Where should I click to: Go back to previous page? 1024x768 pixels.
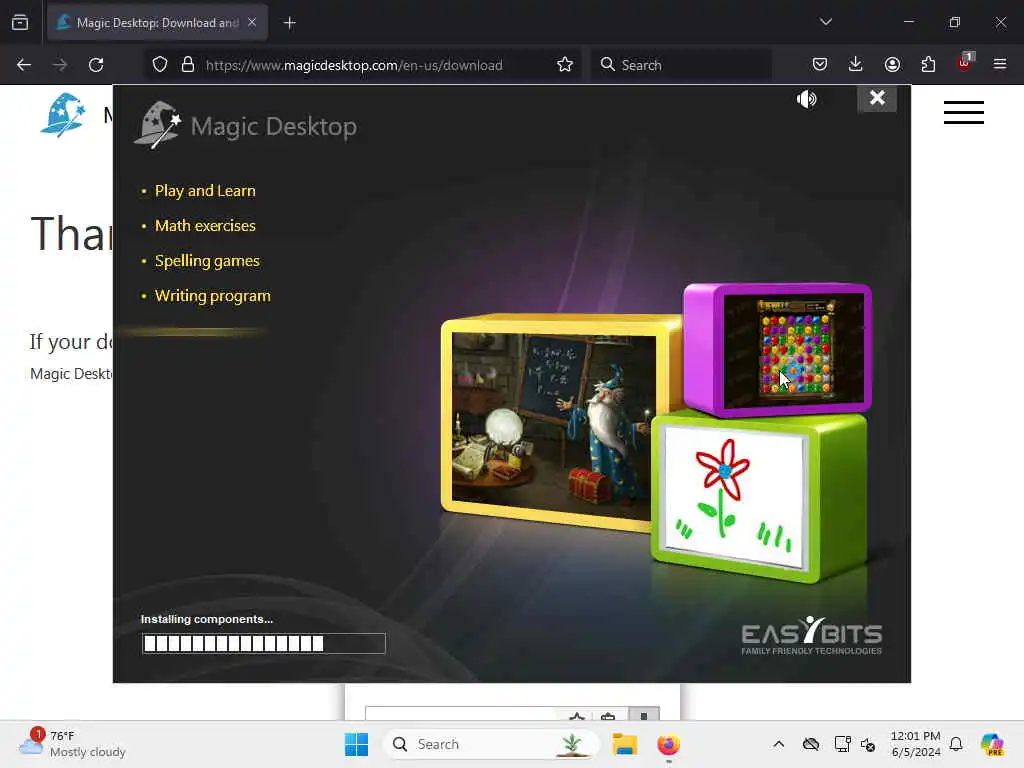[24, 65]
